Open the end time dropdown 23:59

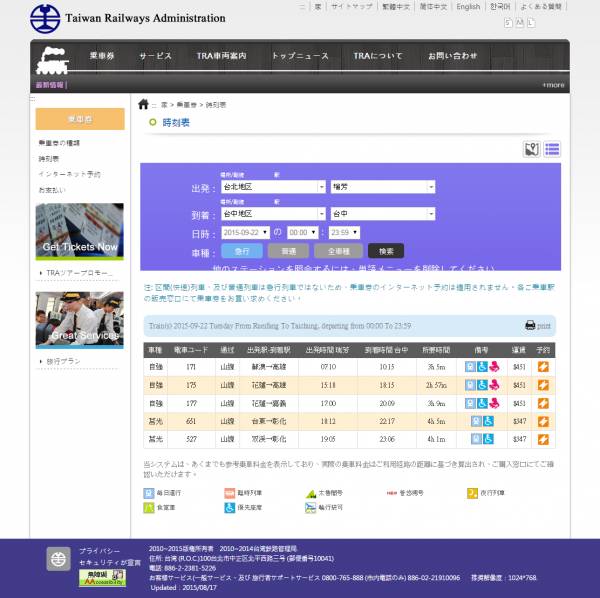pyautogui.click(x=344, y=233)
